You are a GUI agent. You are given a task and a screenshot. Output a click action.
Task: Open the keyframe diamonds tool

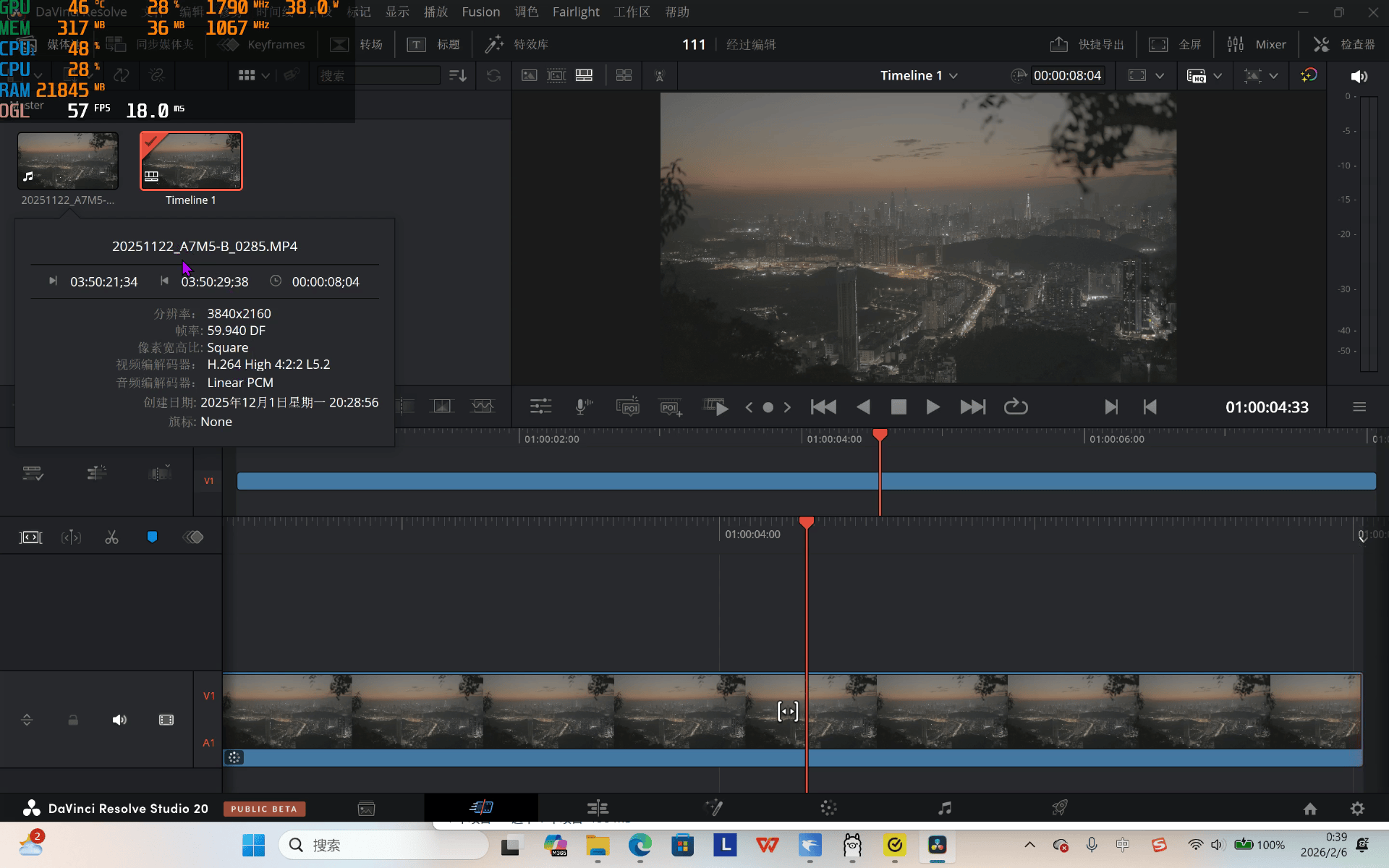coord(193,537)
